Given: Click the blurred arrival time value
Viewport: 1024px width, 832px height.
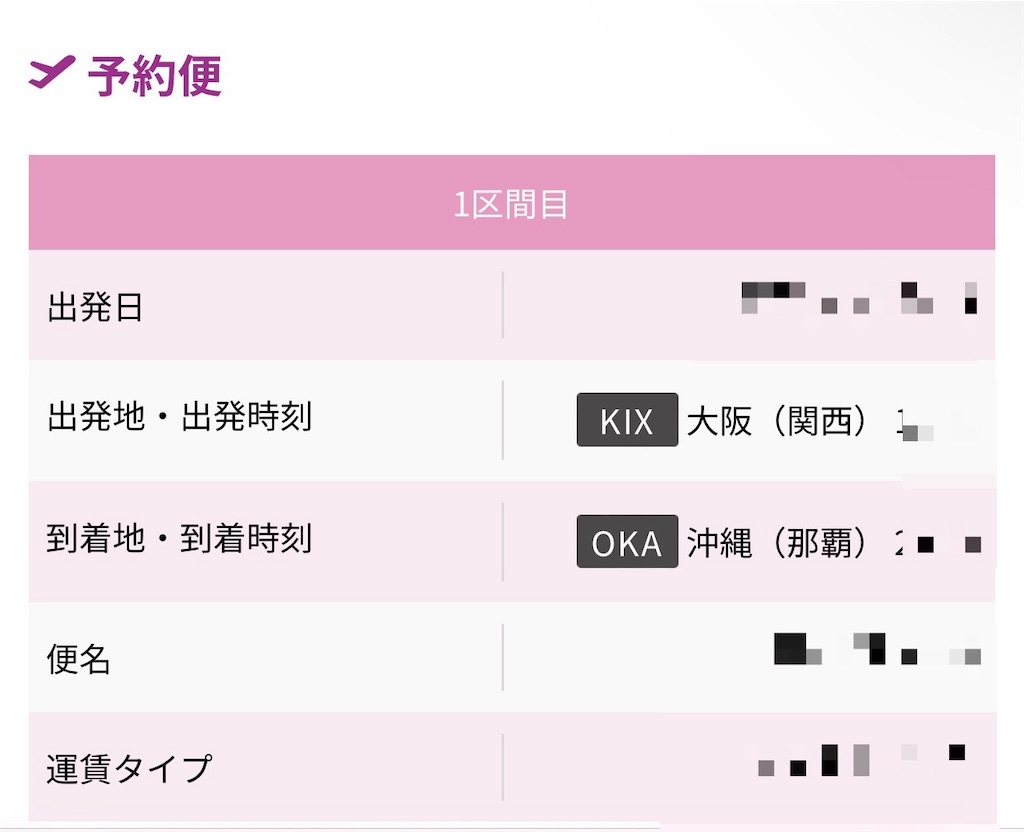Looking at the screenshot, I should pos(938,543).
